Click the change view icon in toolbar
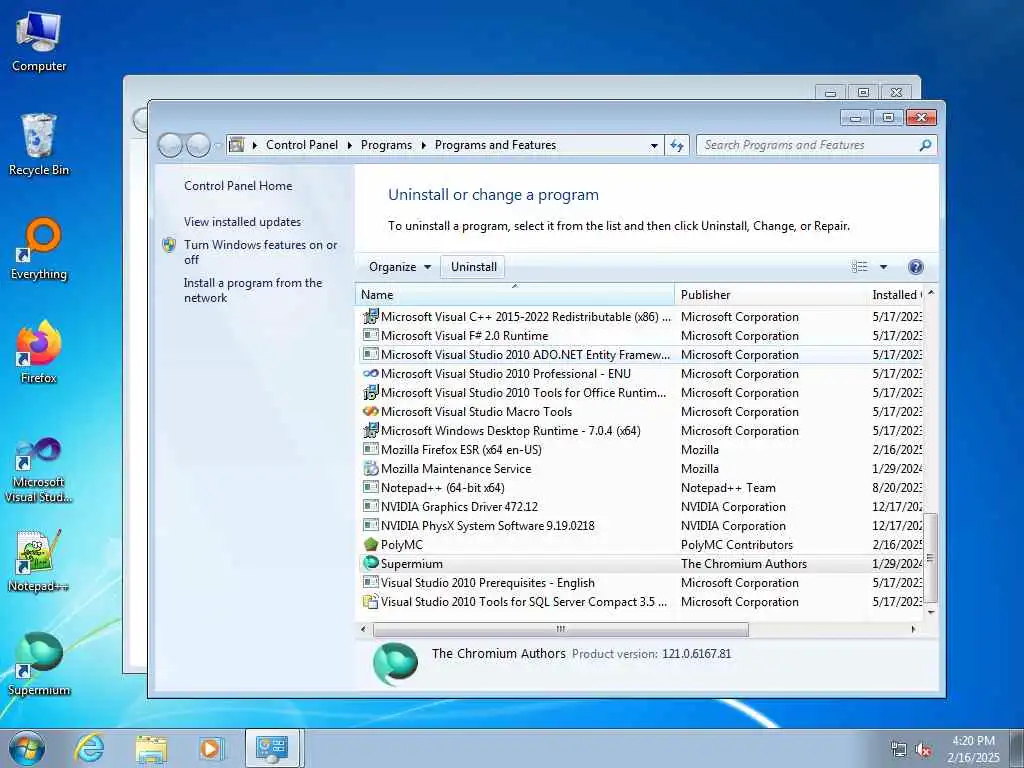The width and height of the screenshot is (1024, 768). click(x=859, y=266)
